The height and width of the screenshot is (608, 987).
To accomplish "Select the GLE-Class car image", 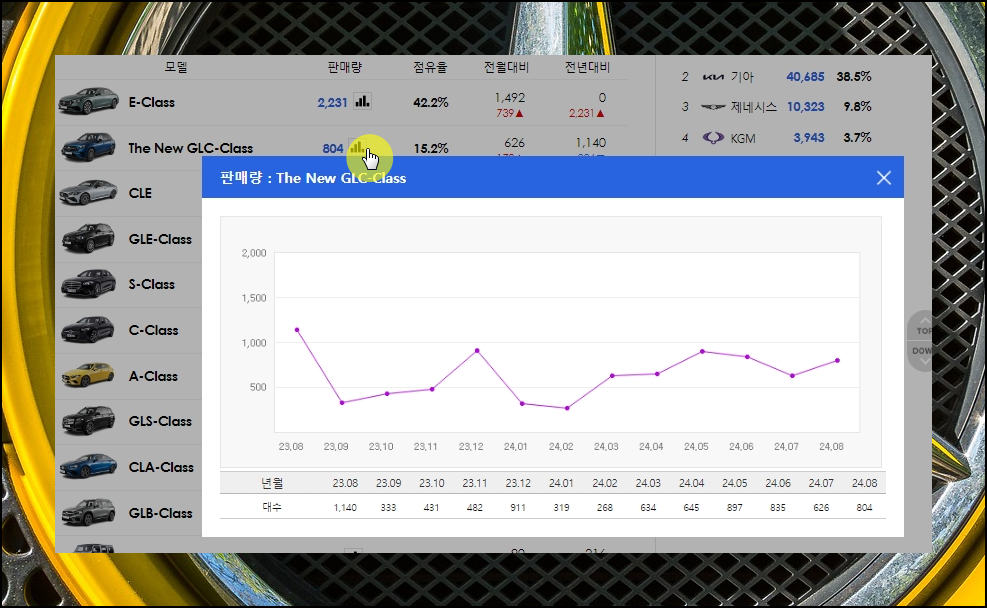I will [89, 239].
